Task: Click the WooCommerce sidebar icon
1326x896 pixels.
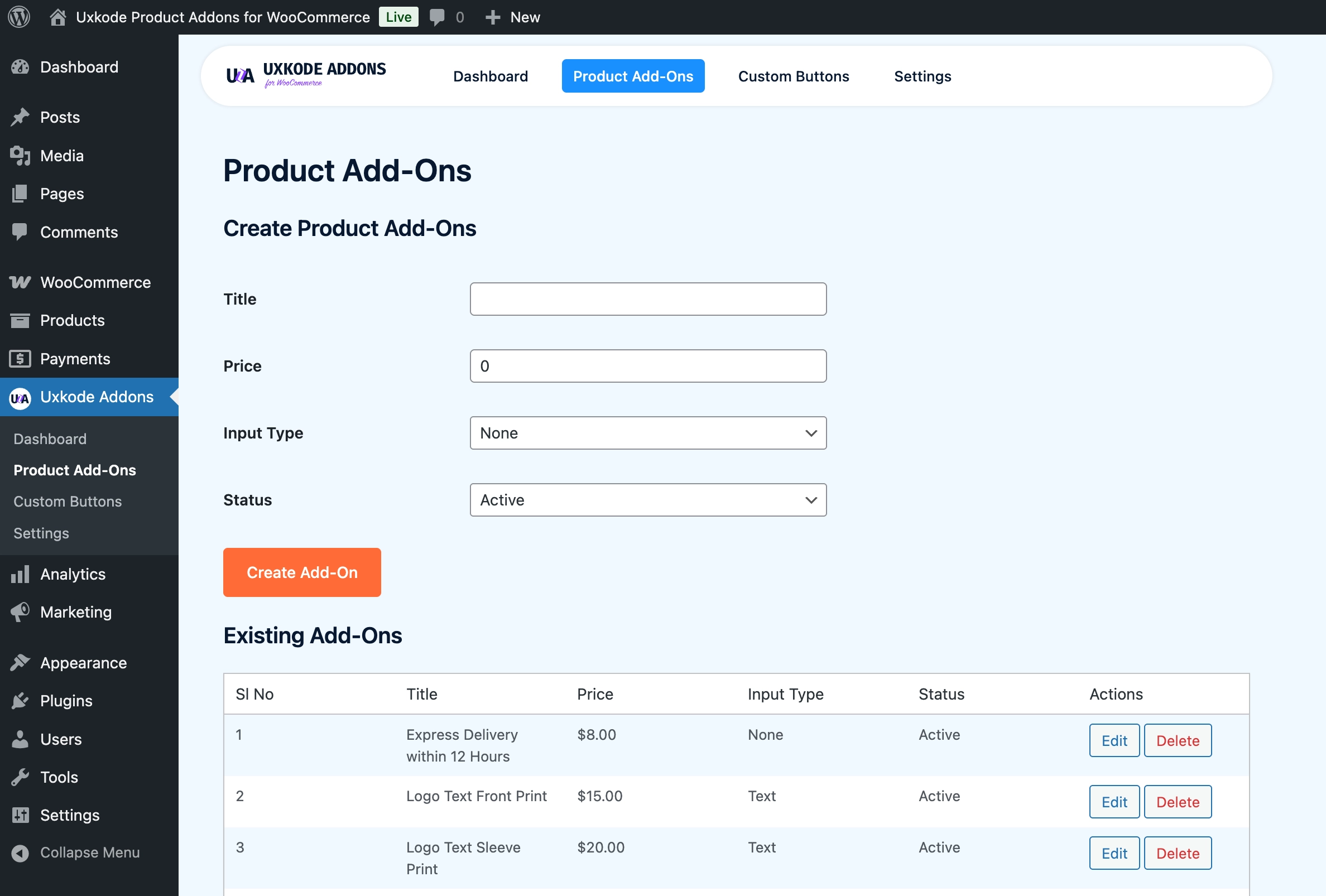Action: (20, 282)
